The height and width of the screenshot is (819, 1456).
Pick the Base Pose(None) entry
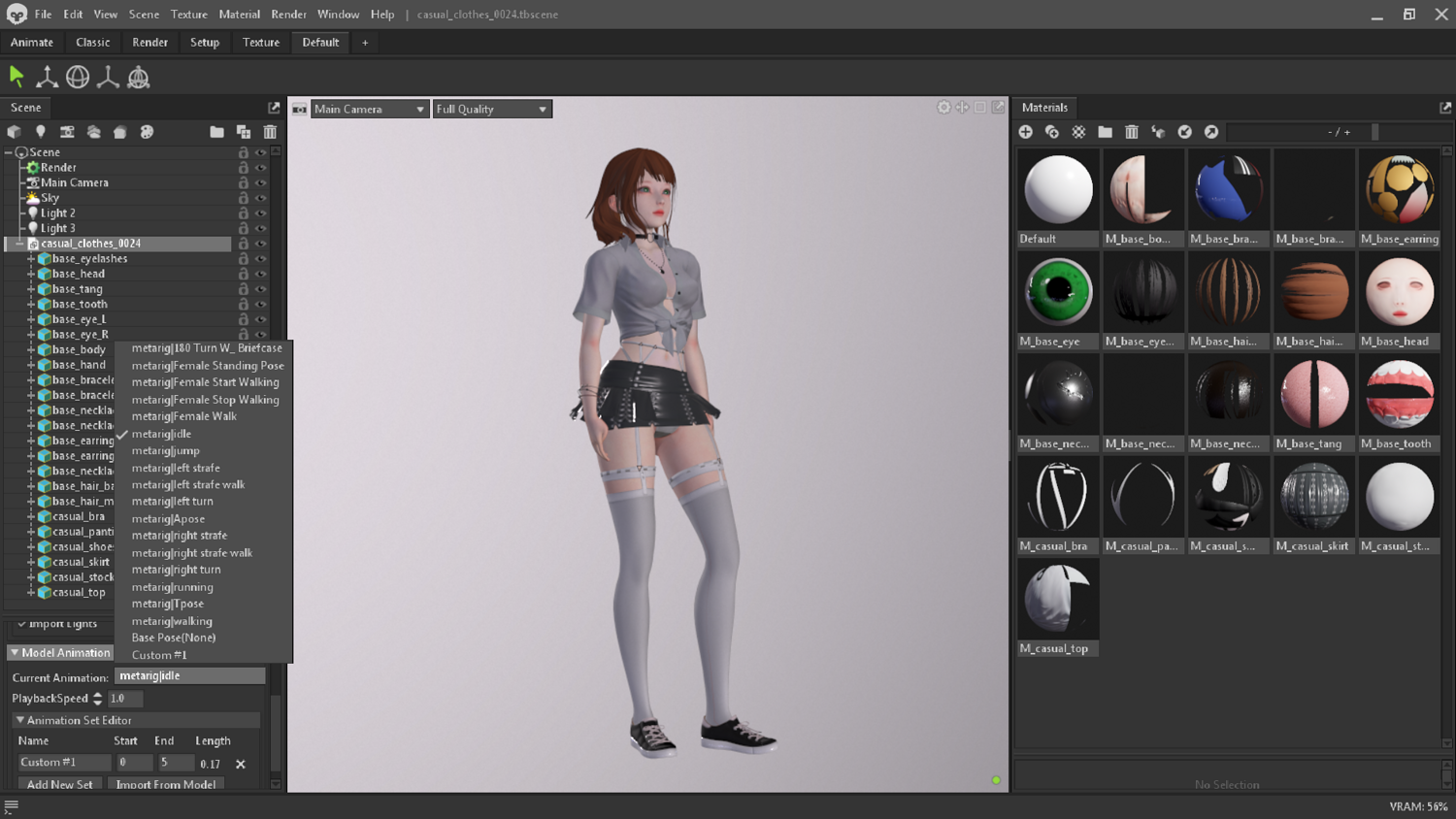tap(174, 638)
